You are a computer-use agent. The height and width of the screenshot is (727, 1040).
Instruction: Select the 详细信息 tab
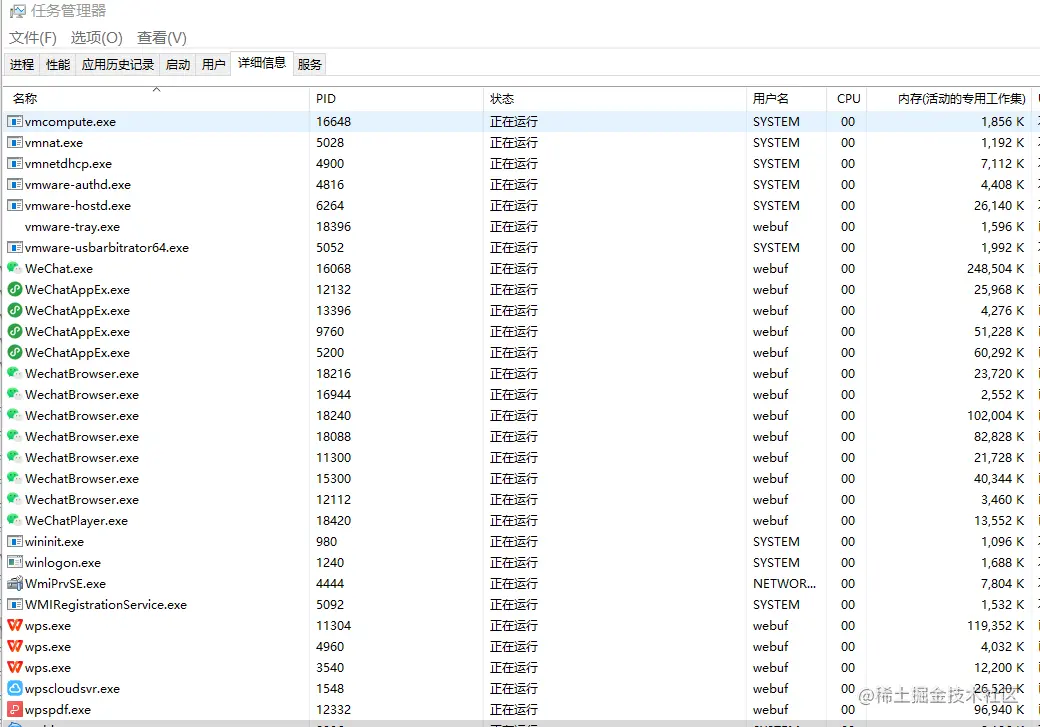pos(262,63)
